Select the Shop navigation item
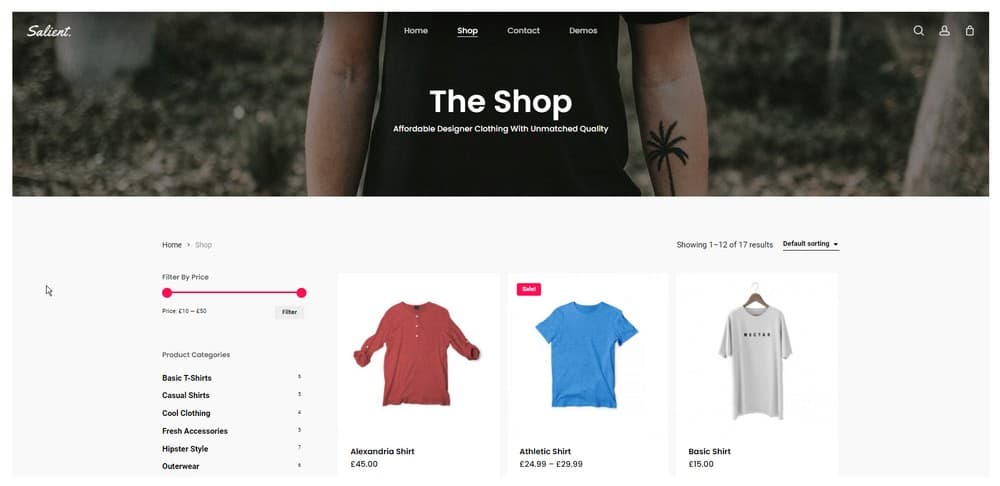The height and width of the screenshot is (486, 1000). click(x=467, y=31)
